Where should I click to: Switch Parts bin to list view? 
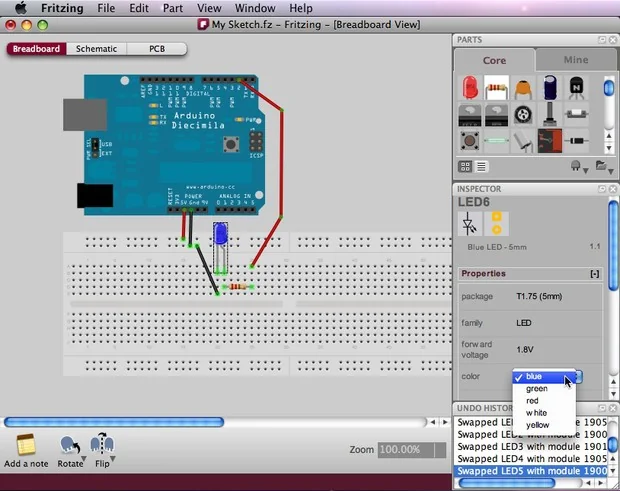click(481, 166)
